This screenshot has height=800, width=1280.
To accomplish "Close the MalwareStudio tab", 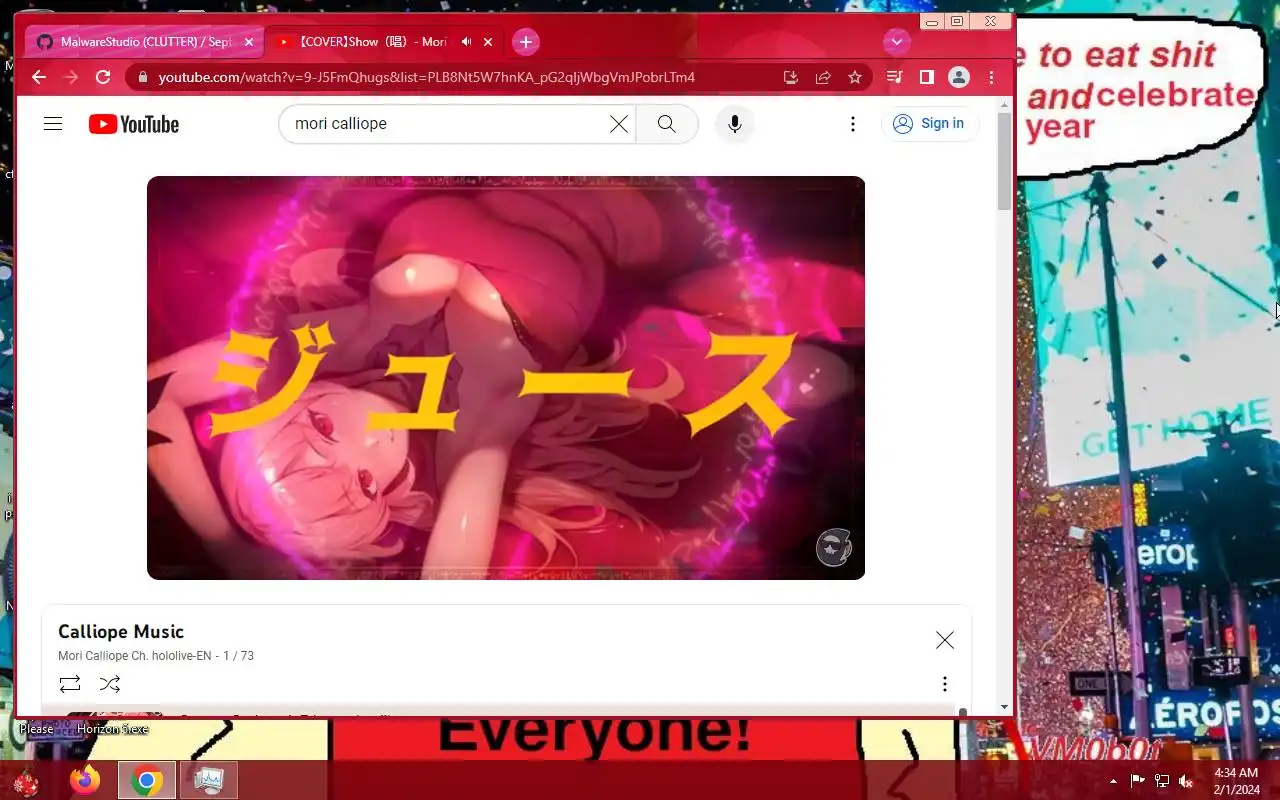I will pos(249,42).
